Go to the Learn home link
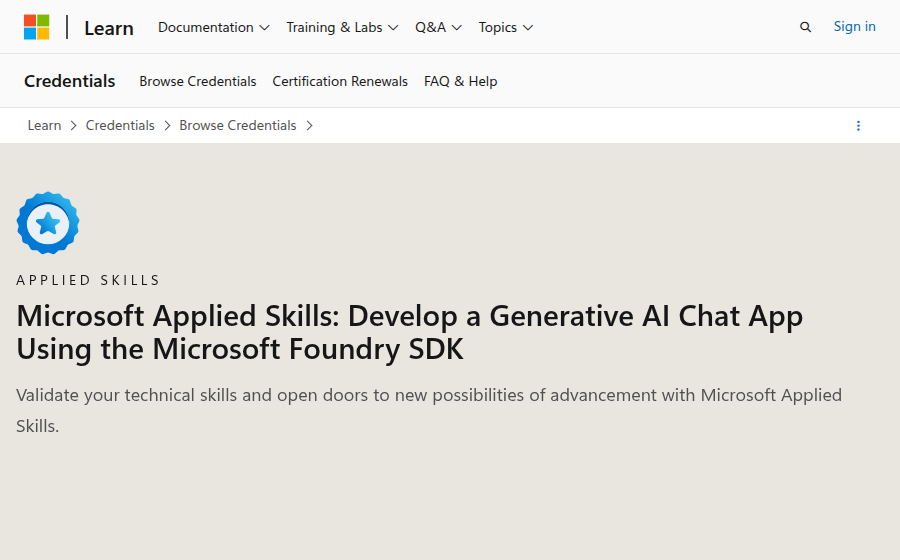Viewport: 900px width, 560px height. coord(108,28)
